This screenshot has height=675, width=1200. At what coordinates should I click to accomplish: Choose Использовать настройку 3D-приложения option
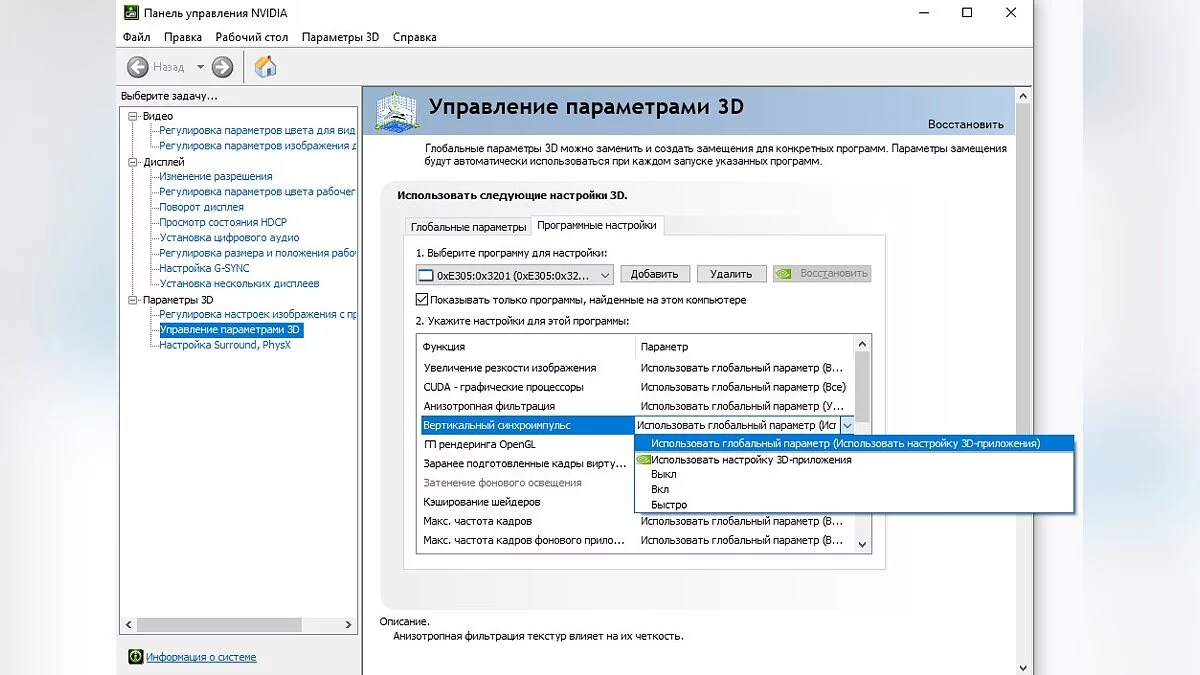coord(854,460)
